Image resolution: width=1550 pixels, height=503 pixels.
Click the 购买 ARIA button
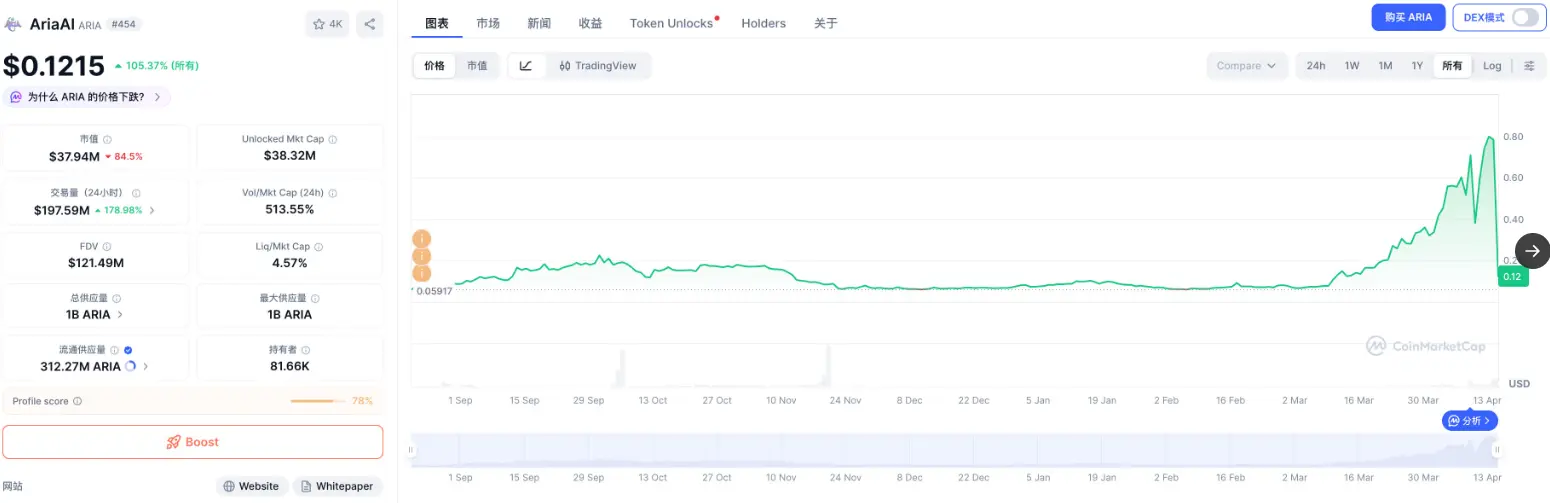(x=1408, y=17)
